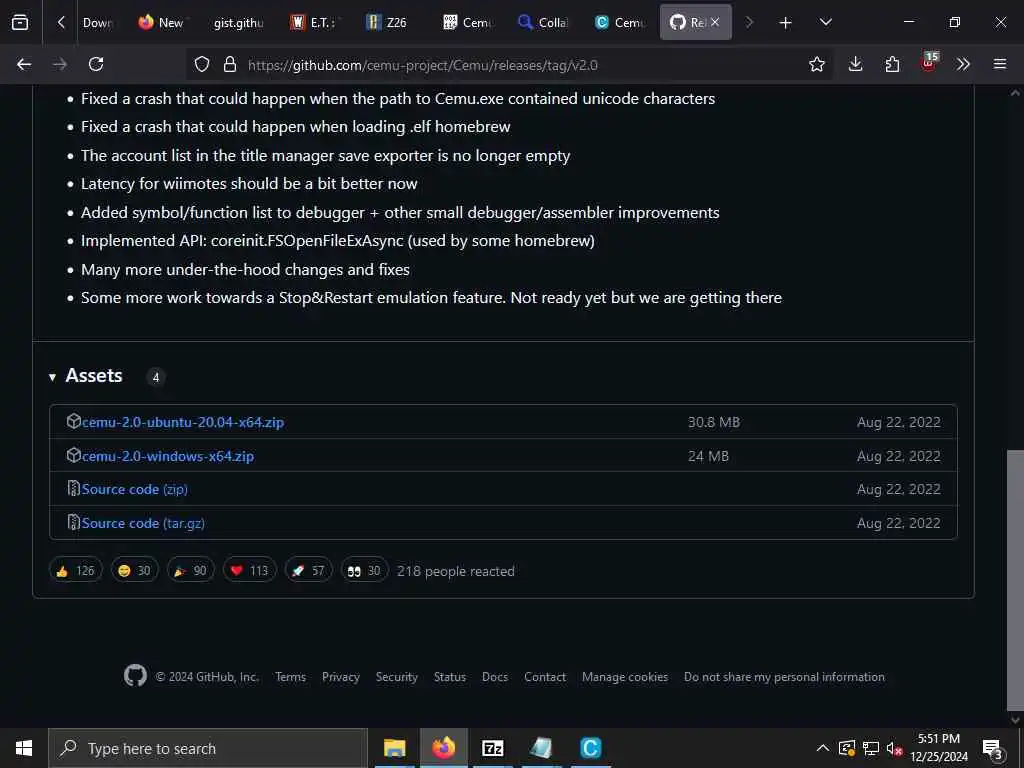This screenshot has width=1024, height=768.
Task: Switch to the Colla search tab
Action: (543, 23)
